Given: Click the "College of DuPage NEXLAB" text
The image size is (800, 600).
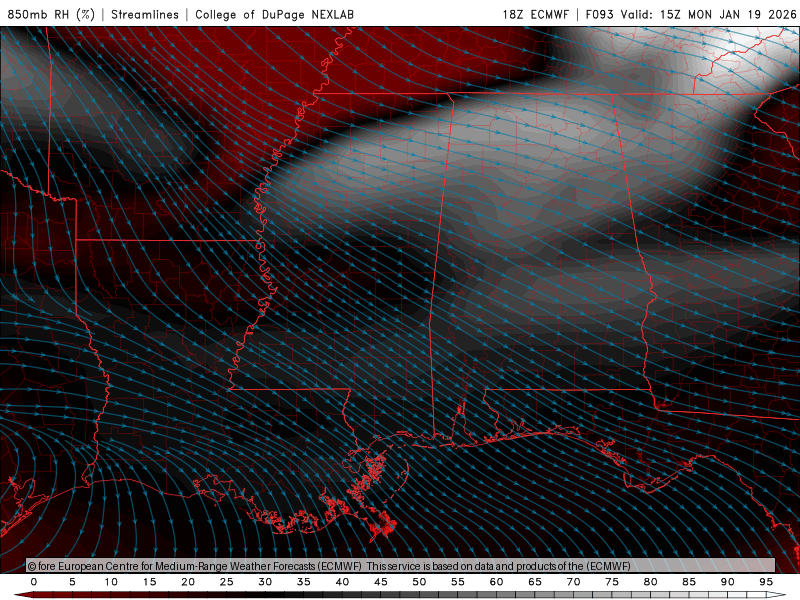Looking at the screenshot, I should point(274,15).
